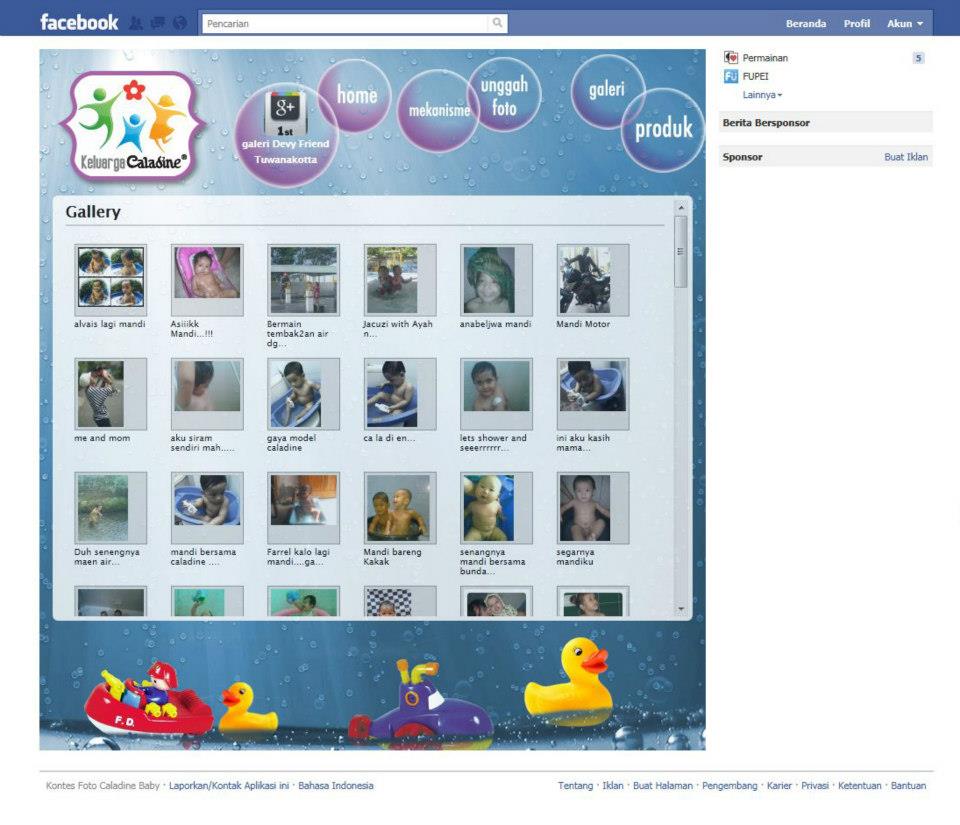Open the Permainan games icon
The width and height of the screenshot is (960, 825).
(730, 58)
